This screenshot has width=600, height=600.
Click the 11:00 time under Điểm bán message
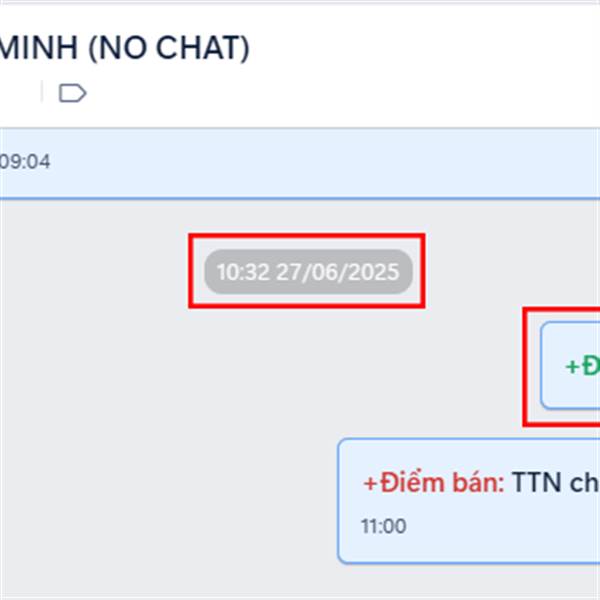click(x=383, y=526)
